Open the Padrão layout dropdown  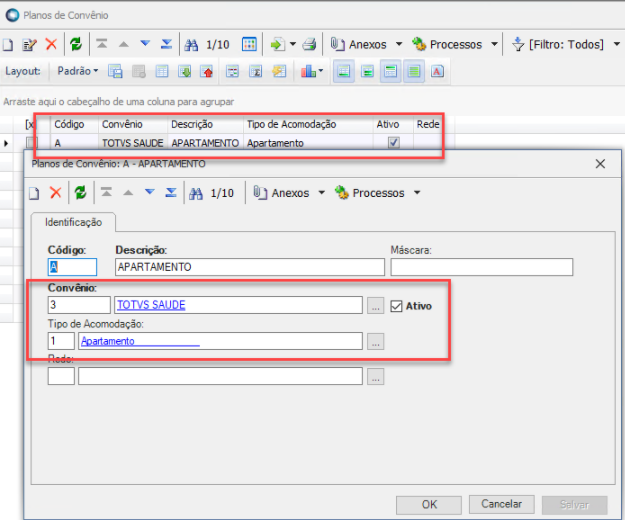(78, 71)
